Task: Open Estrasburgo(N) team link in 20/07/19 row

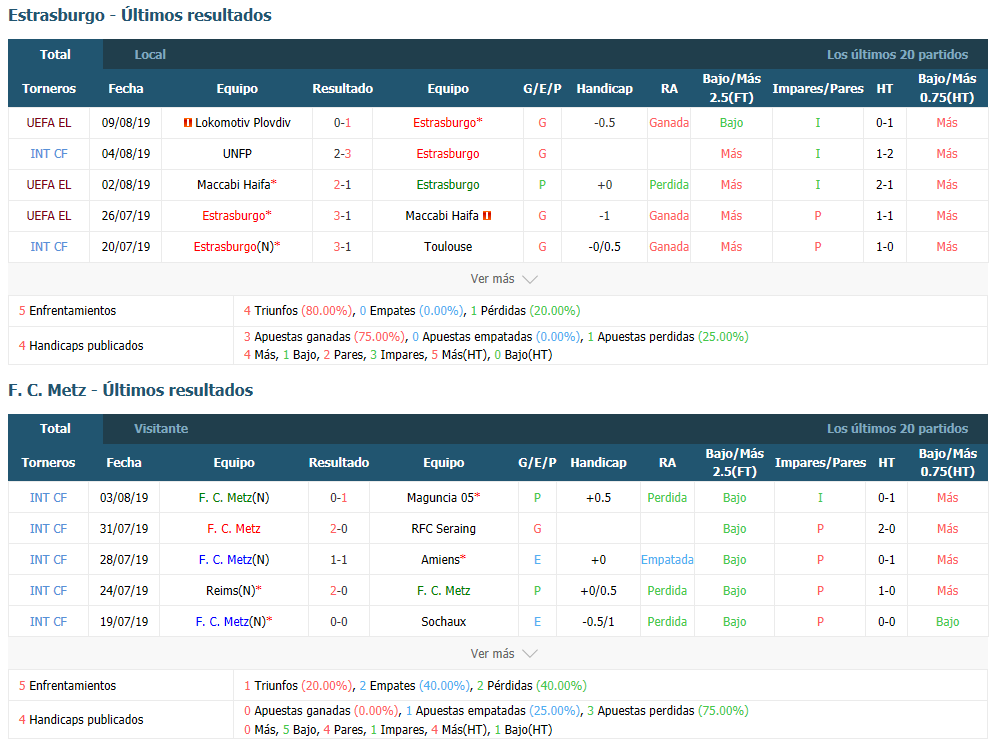Action: (x=234, y=247)
